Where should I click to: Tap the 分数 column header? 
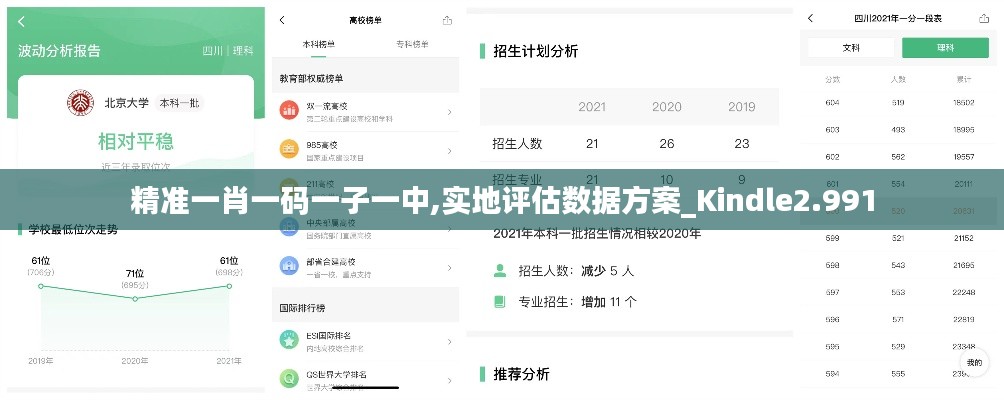832,79
